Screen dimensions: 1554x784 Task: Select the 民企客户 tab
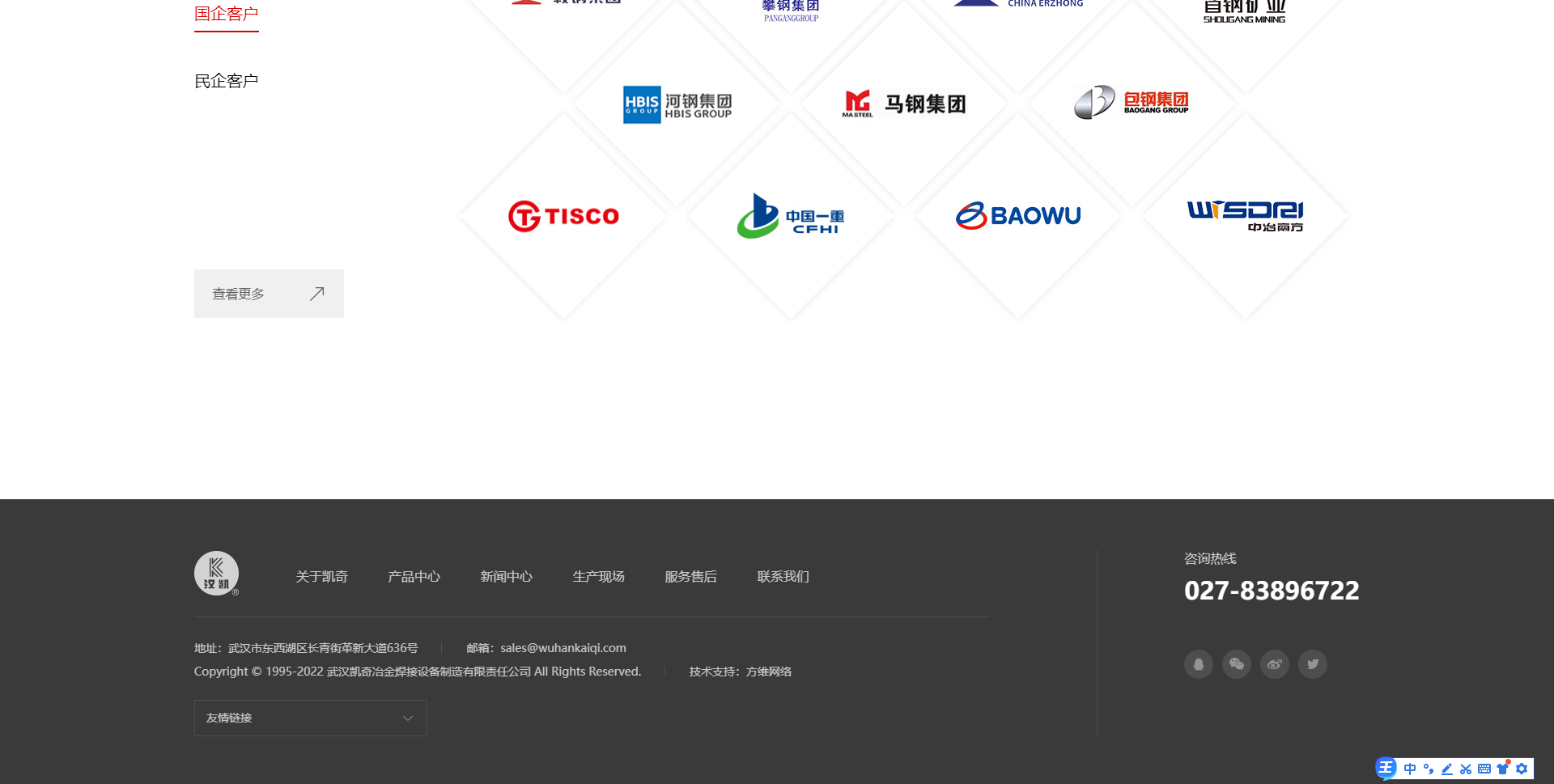(x=227, y=81)
